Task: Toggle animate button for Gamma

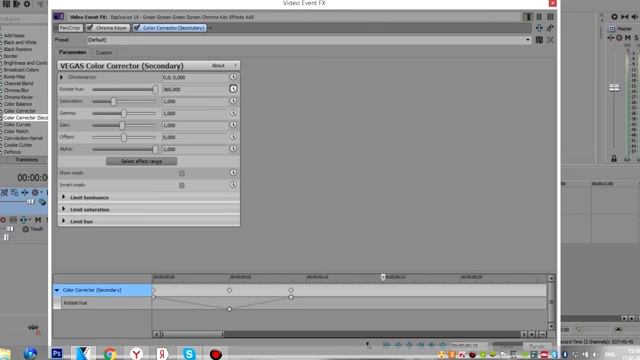Action: point(233,113)
